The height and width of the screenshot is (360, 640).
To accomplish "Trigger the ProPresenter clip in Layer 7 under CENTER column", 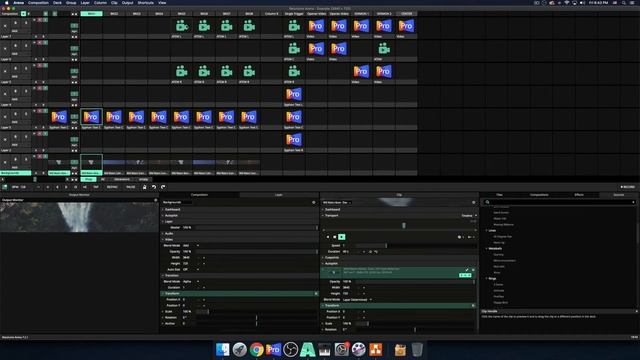I will (406, 26).
